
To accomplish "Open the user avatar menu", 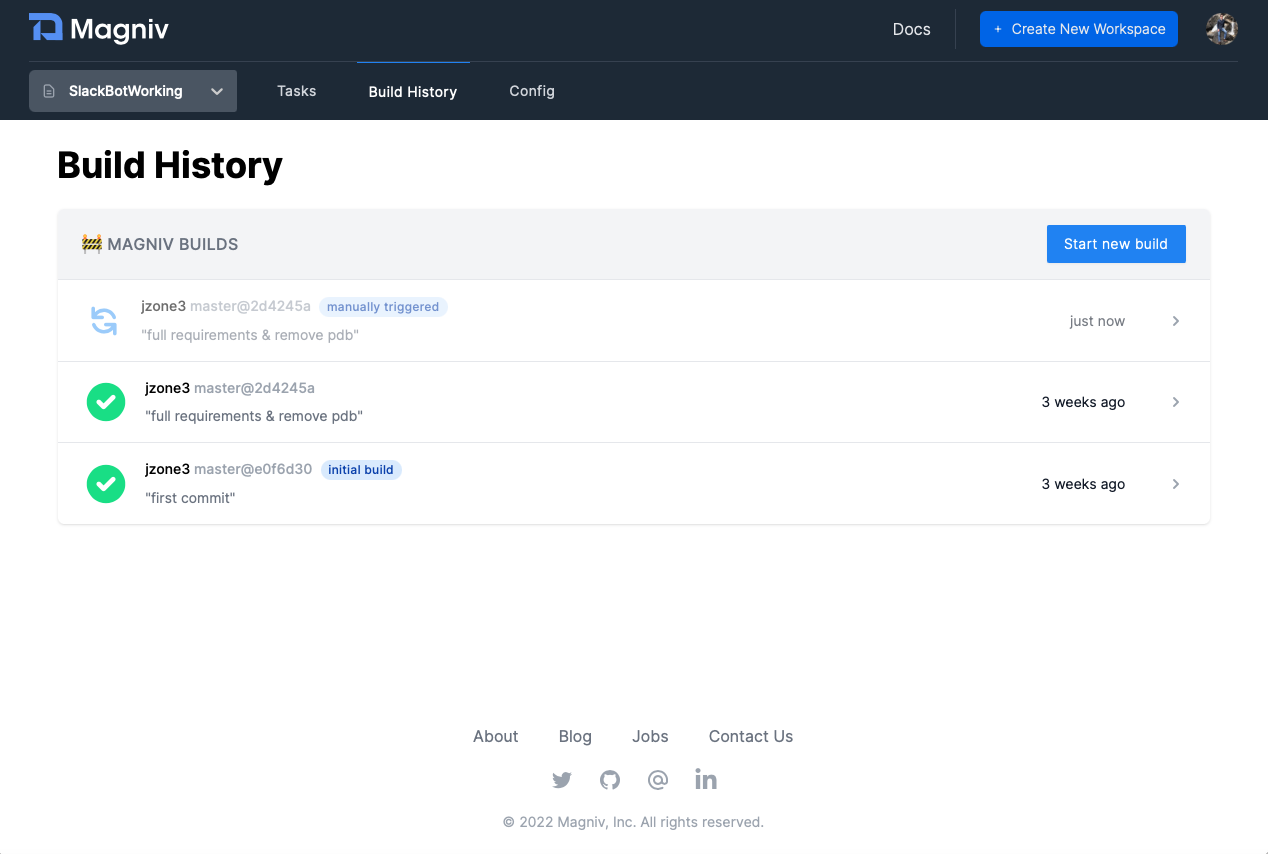I will click(x=1222, y=29).
